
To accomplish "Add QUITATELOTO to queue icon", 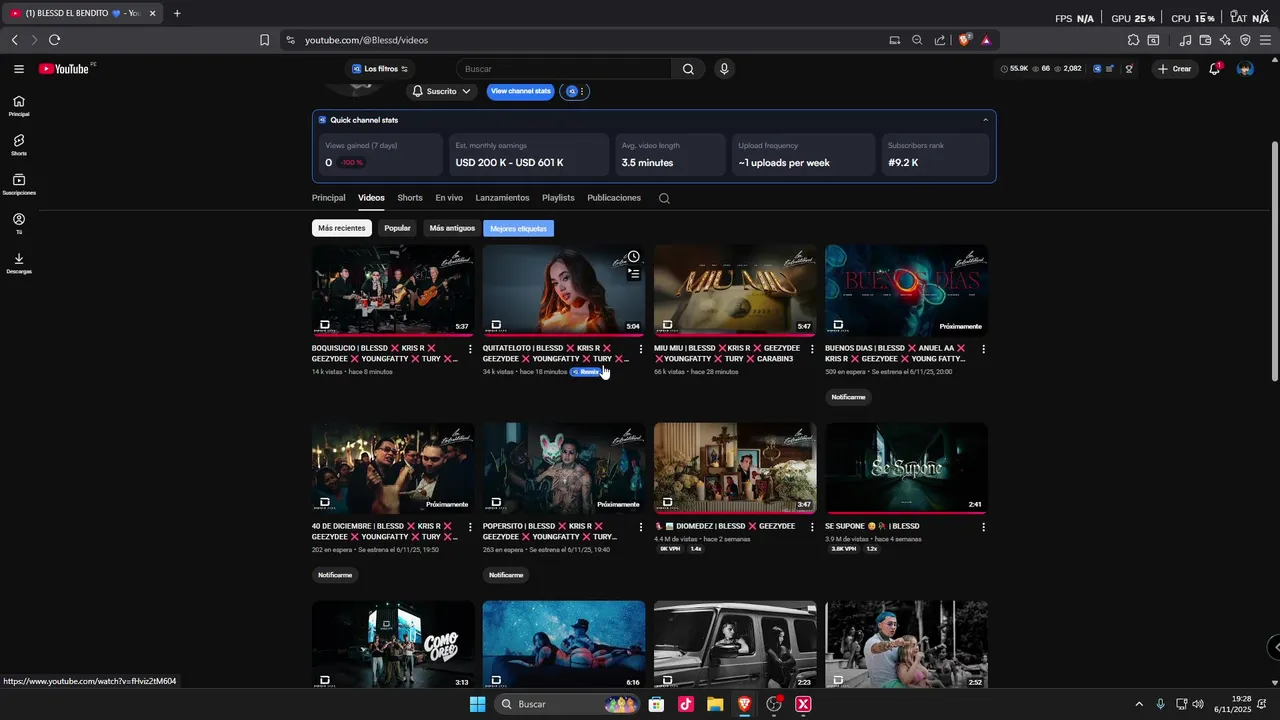I will tap(633, 274).
